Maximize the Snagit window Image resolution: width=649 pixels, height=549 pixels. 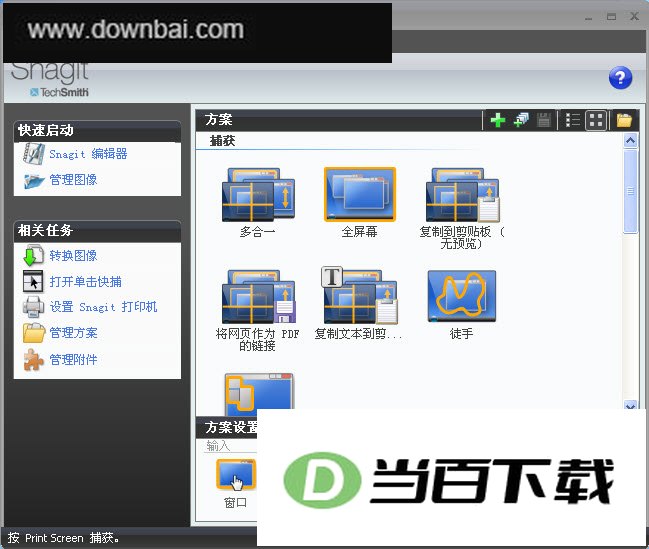click(x=611, y=17)
